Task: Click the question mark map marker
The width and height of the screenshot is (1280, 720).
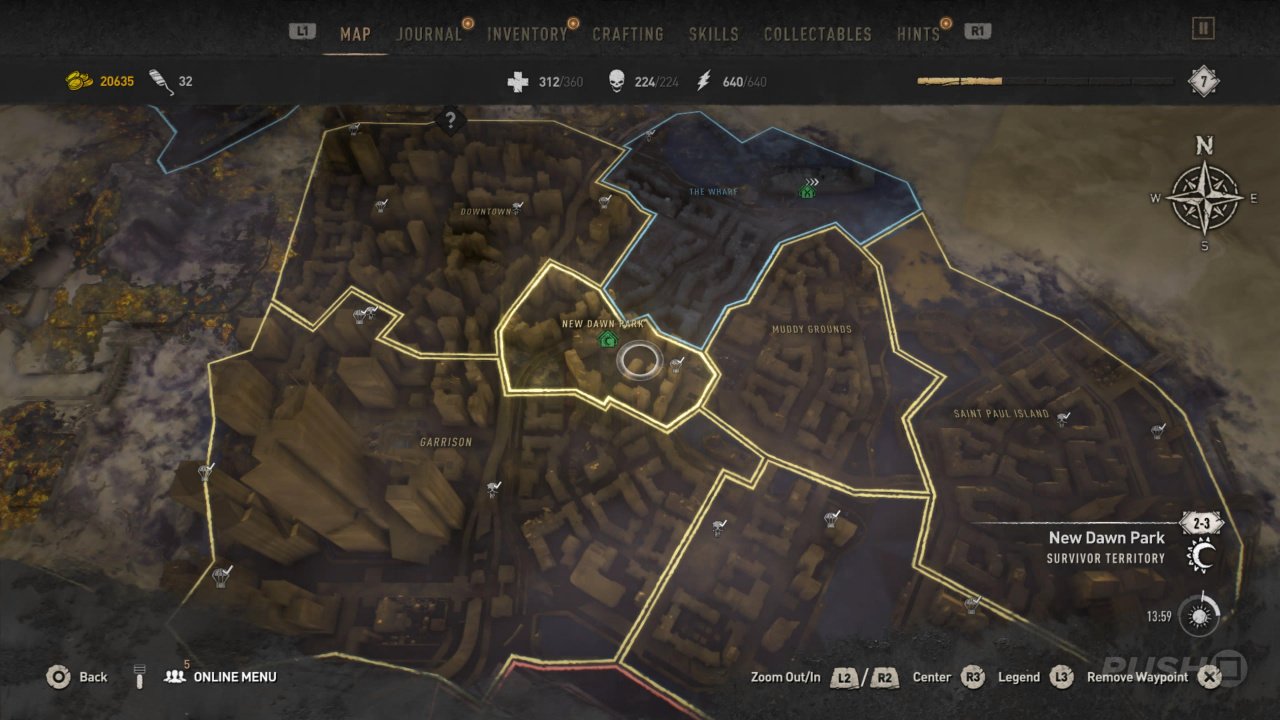Action: coord(451,121)
